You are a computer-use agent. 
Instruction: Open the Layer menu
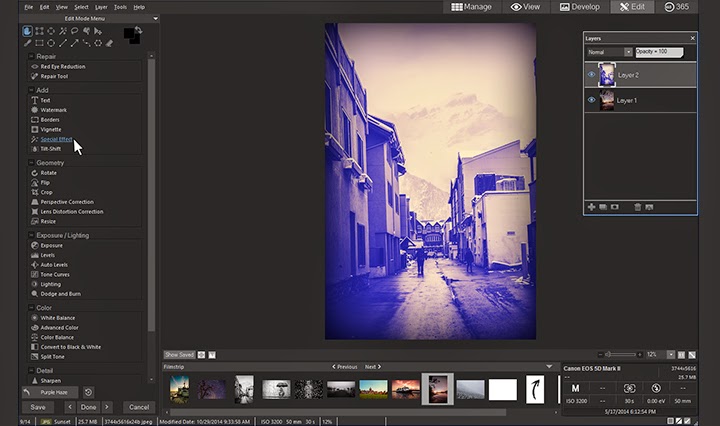[101, 7]
